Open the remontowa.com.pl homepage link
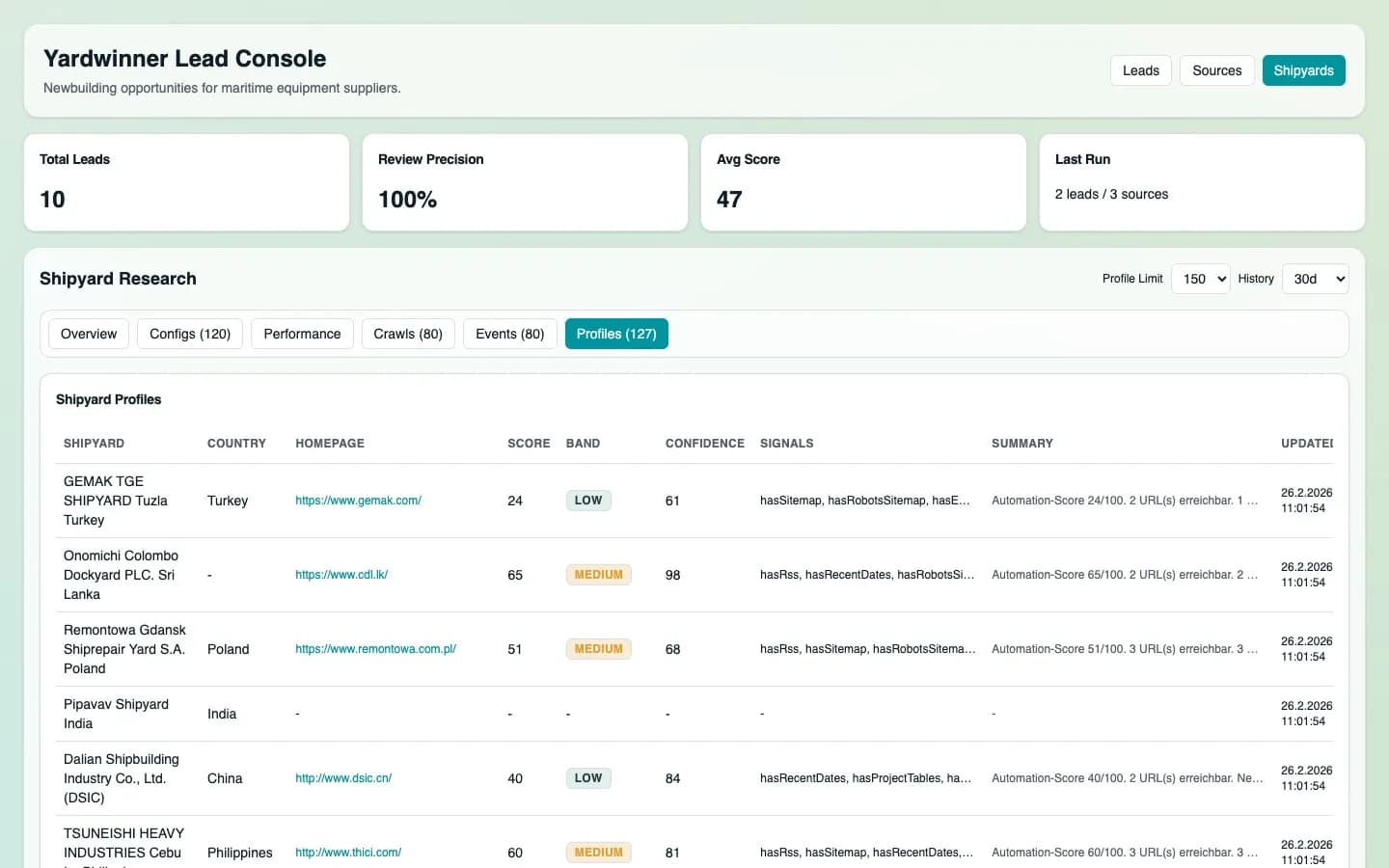The width and height of the screenshot is (1389, 868). point(375,649)
